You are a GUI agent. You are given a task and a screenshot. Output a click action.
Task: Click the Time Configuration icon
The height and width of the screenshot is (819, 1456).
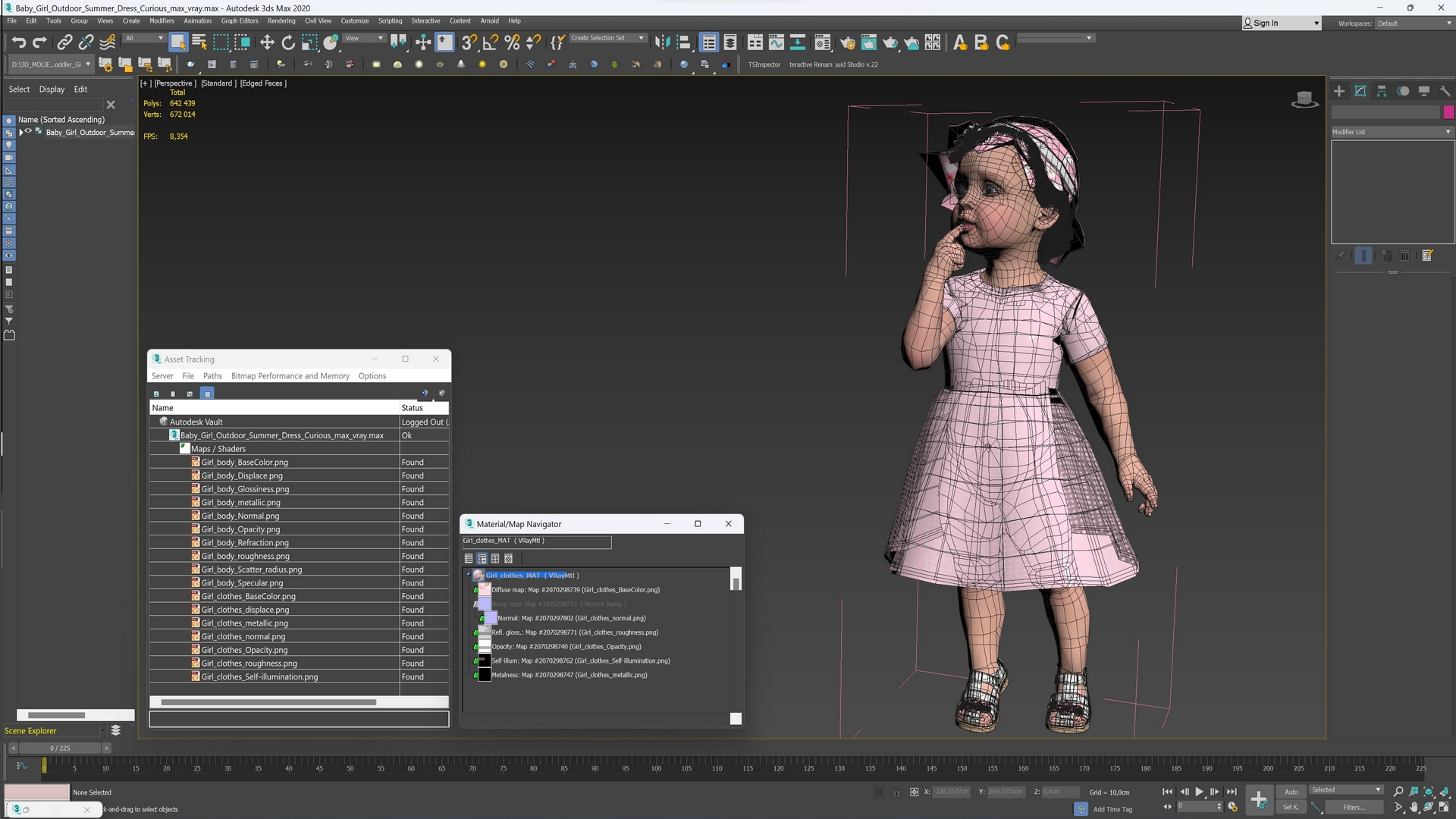point(1232,808)
